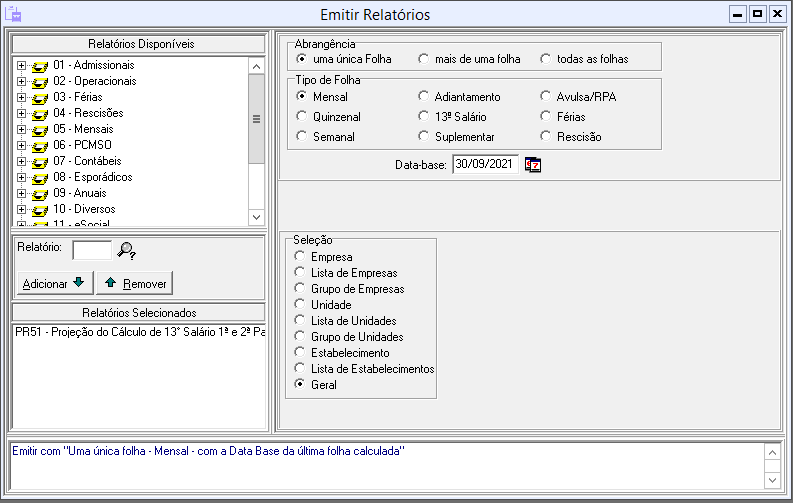Viewport: 793px width, 503px height.
Task: Select the 'todas as folhas' radio option
Action: coord(546,59)
